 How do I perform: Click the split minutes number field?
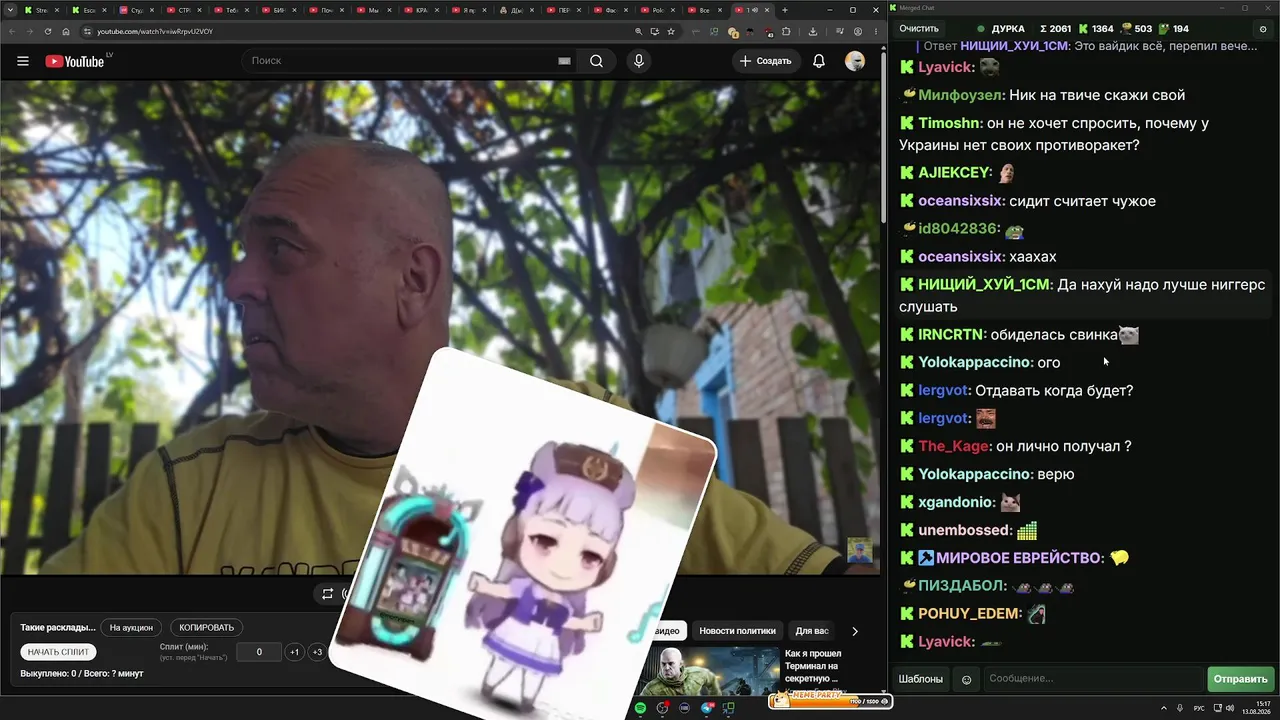pyautogui.click(x=259, y=652)
